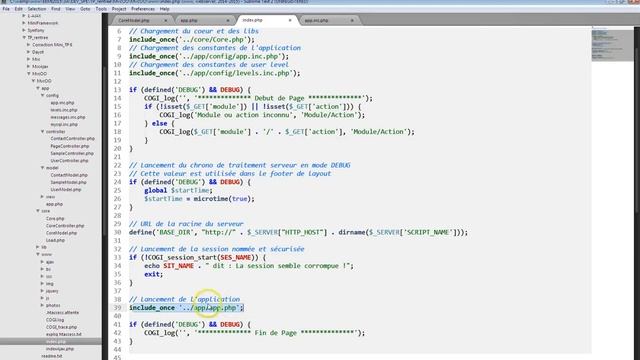Open the View menu
The width and height of the screenshot is (640, 360).
70,9
